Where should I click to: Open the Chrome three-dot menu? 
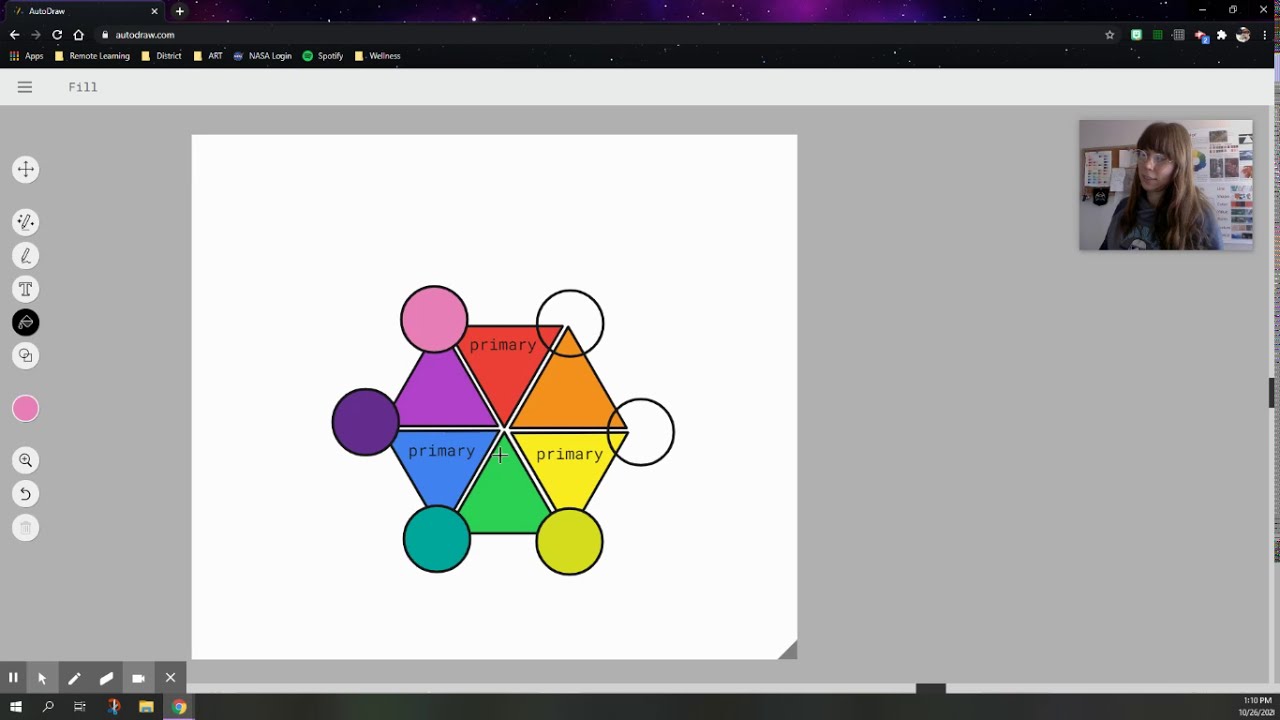click(1266, 34)
